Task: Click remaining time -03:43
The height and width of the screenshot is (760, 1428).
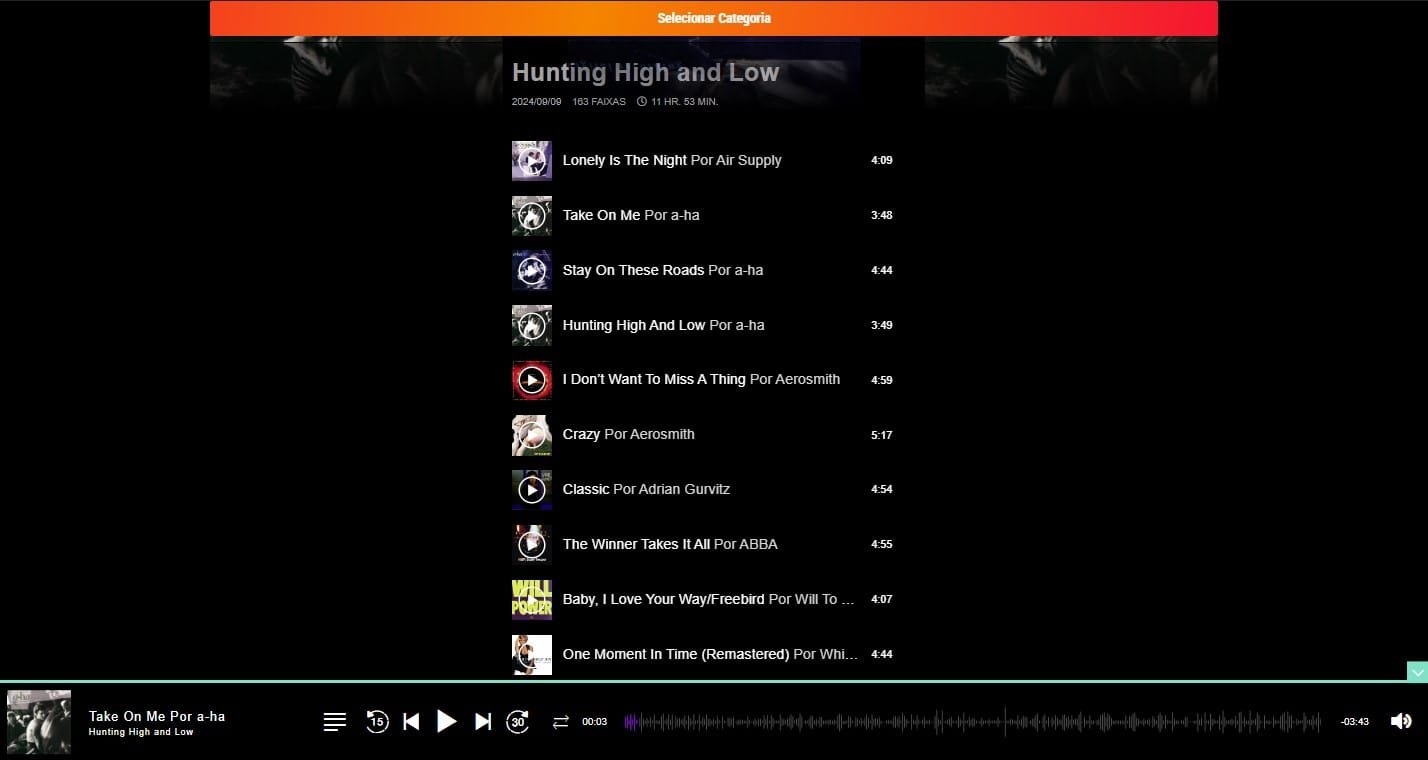Action: (1355, 722)
